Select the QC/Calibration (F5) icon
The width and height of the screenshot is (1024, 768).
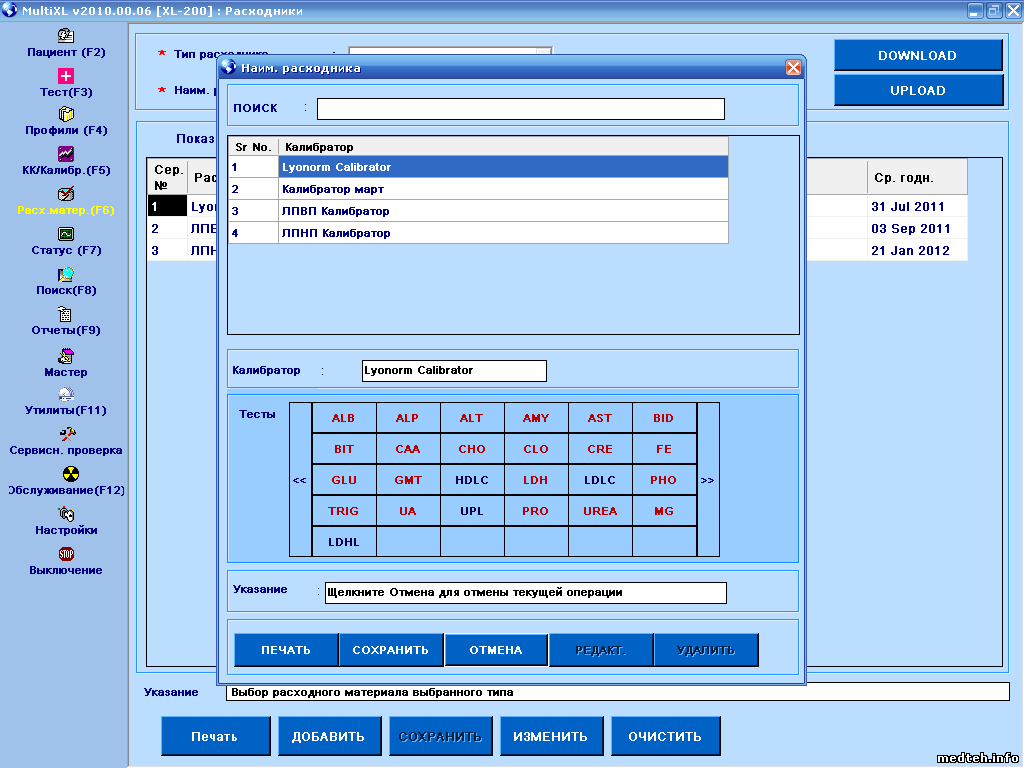tap(66, 154)
